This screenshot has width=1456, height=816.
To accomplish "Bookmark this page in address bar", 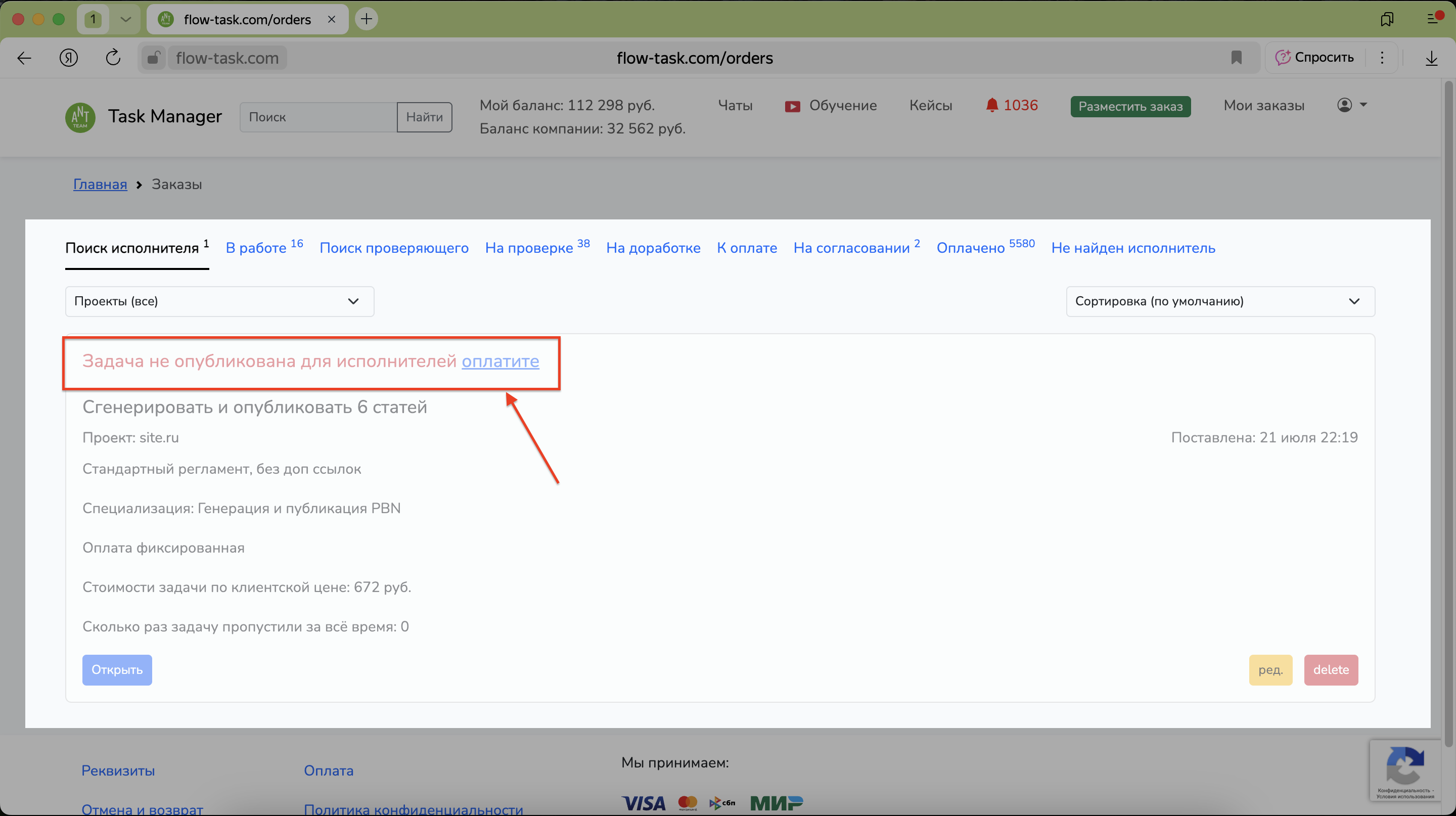I will (1236, 58).
